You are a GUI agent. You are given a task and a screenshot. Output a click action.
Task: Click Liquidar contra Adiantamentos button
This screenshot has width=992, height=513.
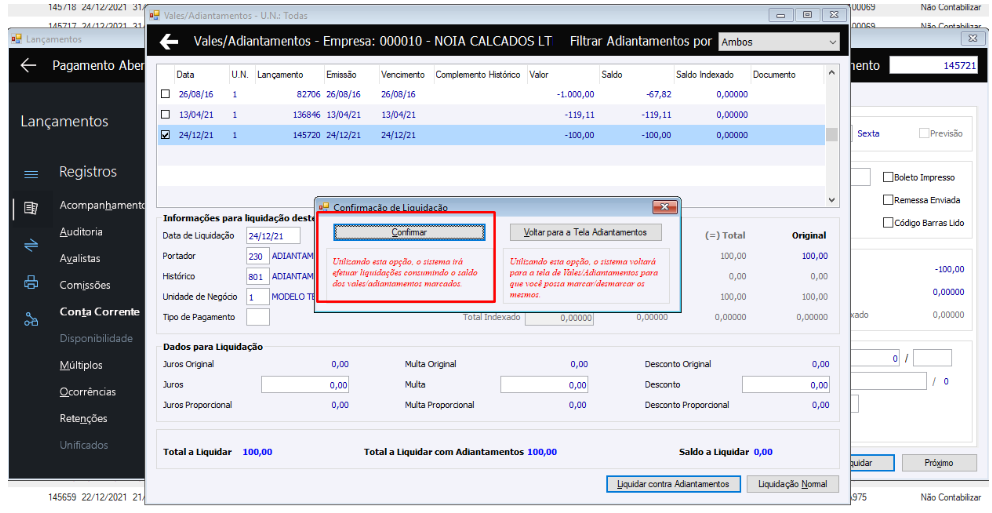tap(673, 484)
